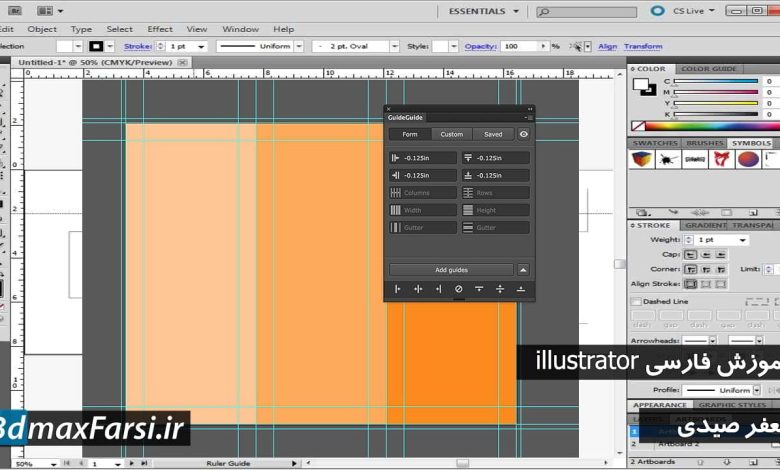Click the Rows icon in GuideGuide
The height and width of the screenshot is (470, 780).
468,193
